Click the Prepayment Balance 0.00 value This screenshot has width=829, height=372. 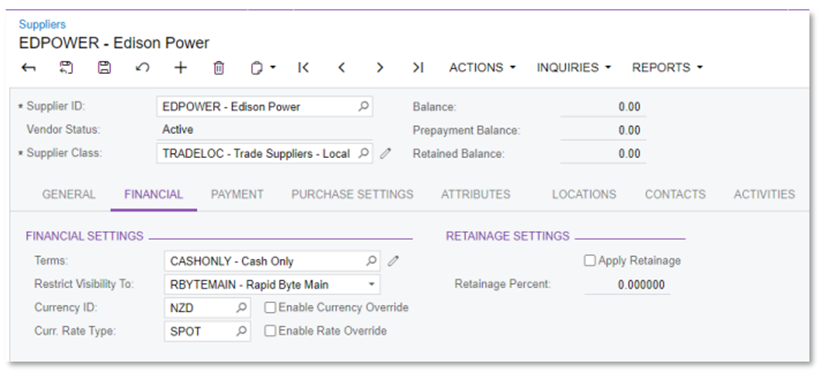(629, 131)
